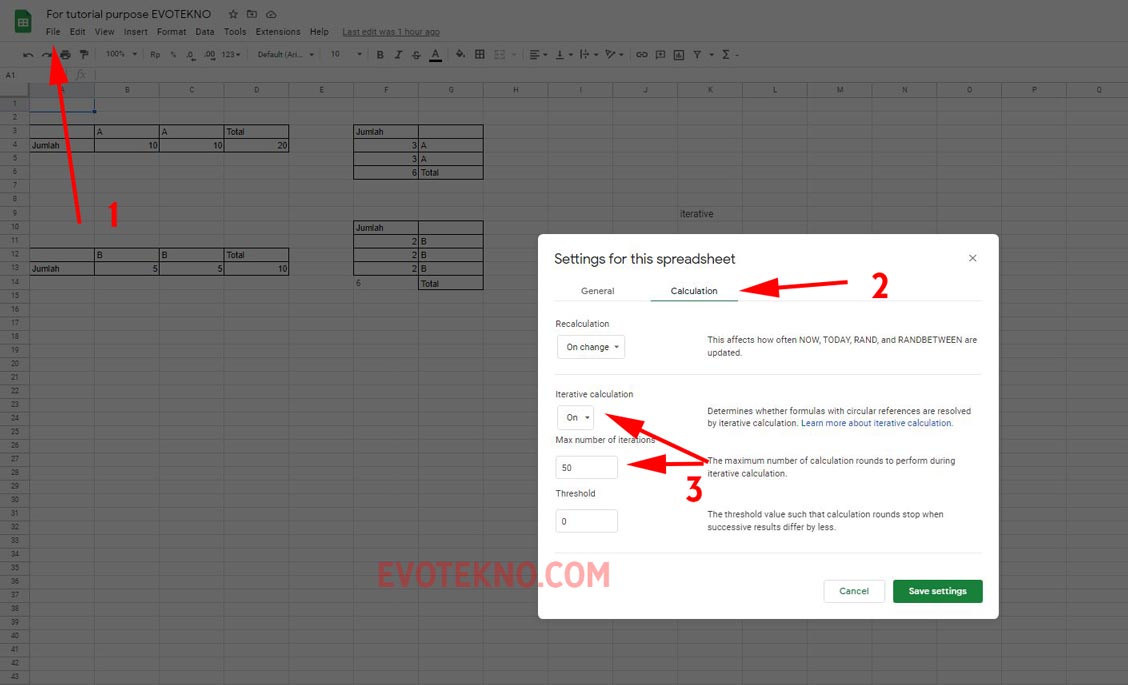The height and width of the screenshot is (685, 1128).
Task: Open the Recalculation 'On change' dropdown
Action: (591, 347)
